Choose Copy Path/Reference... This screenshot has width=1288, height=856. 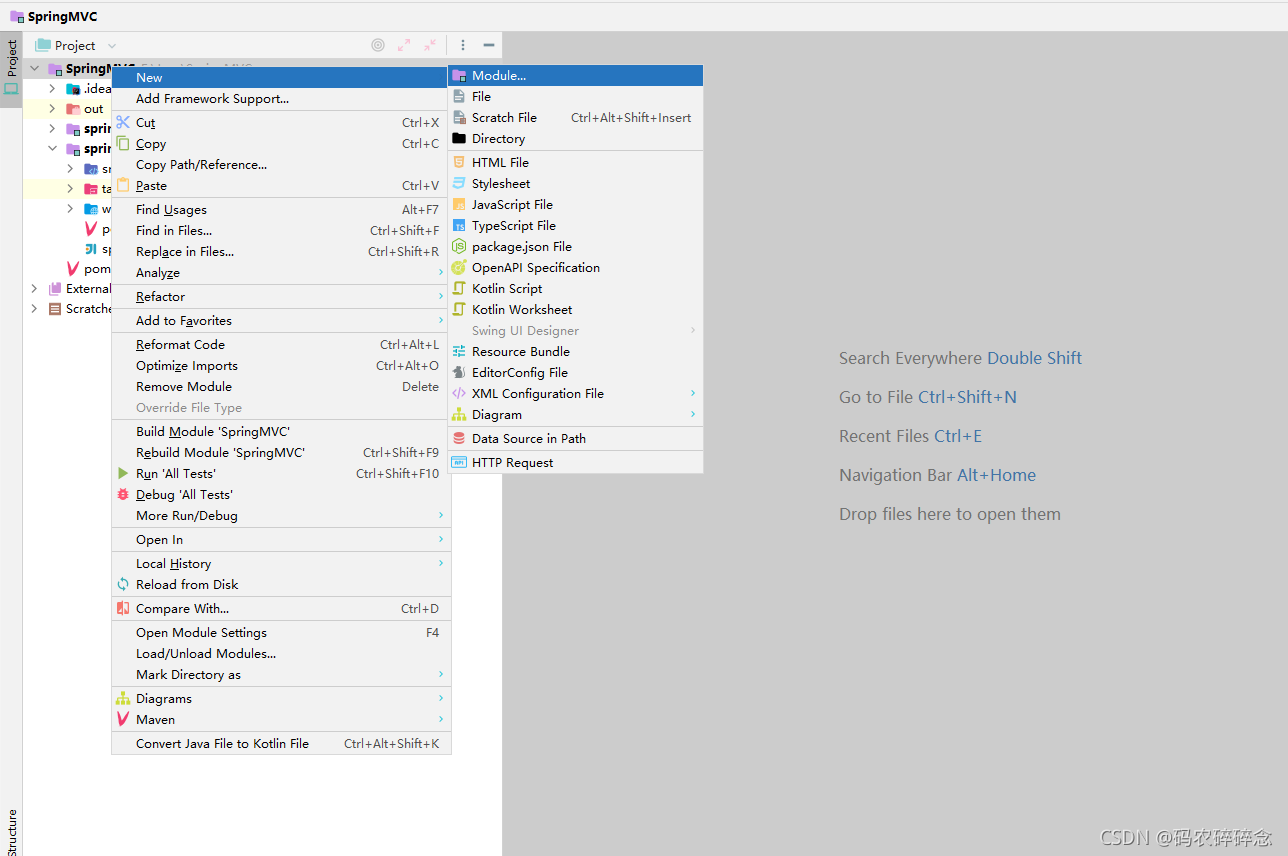[281, 164]
